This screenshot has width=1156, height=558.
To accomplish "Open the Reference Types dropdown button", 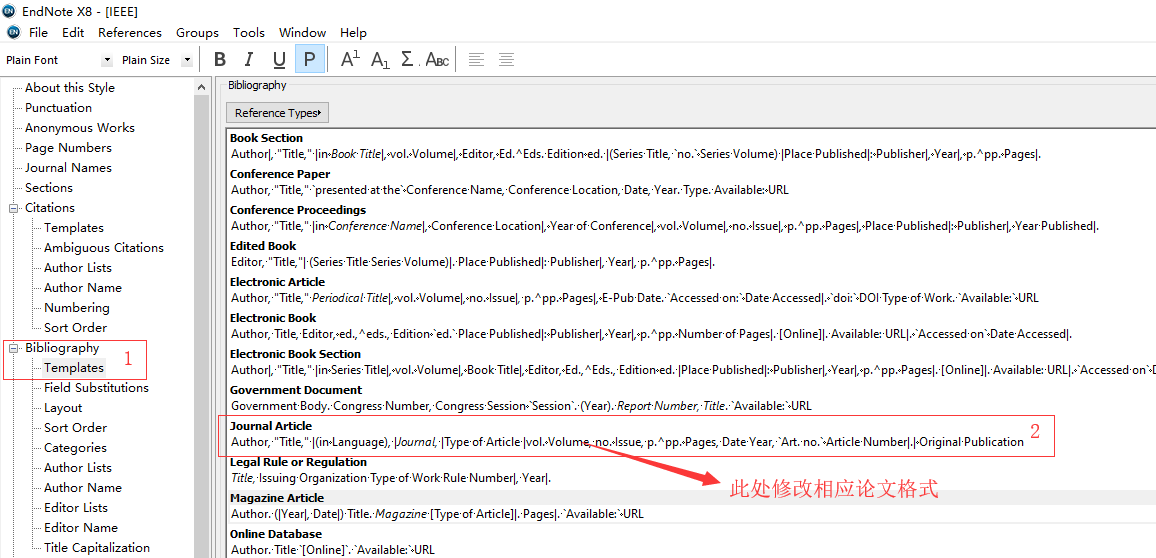I will (x=277, y=113).
